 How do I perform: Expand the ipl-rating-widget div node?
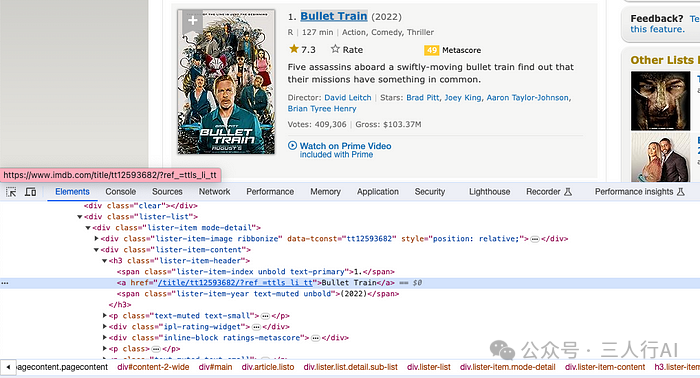tap(105, 327)
